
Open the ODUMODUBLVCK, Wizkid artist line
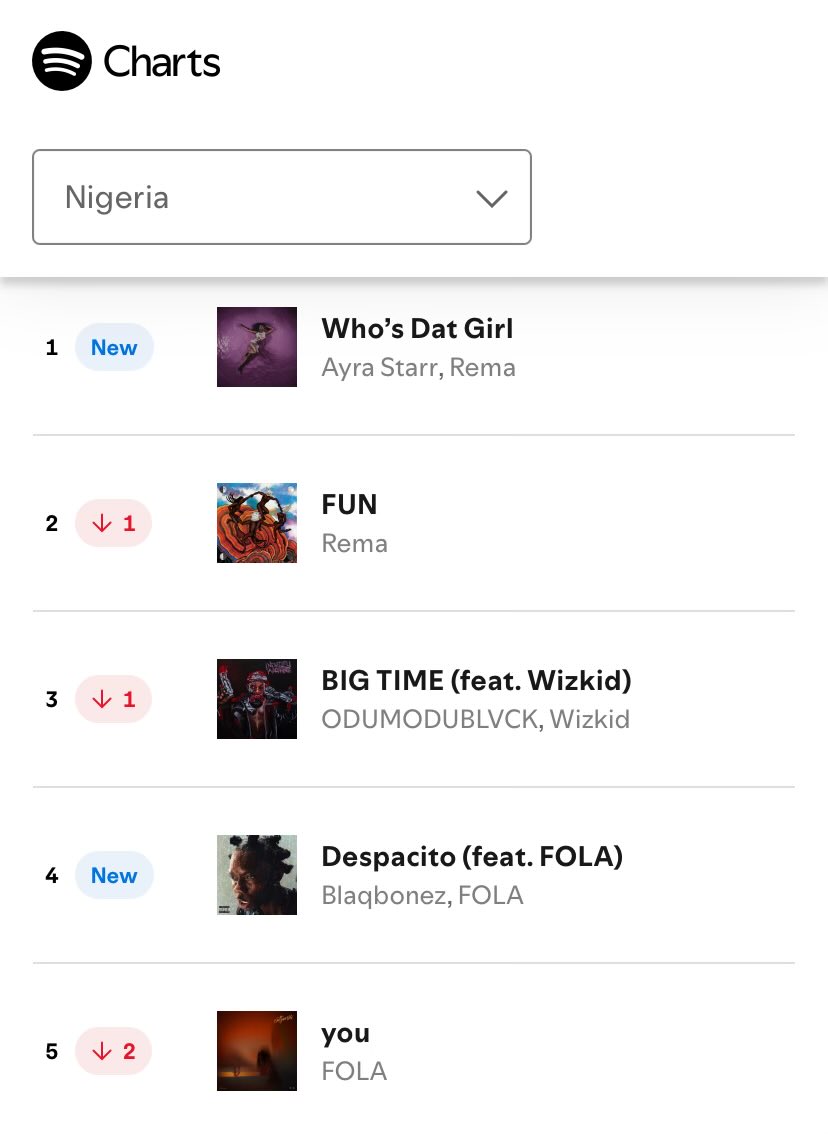[x=476, y=719]
